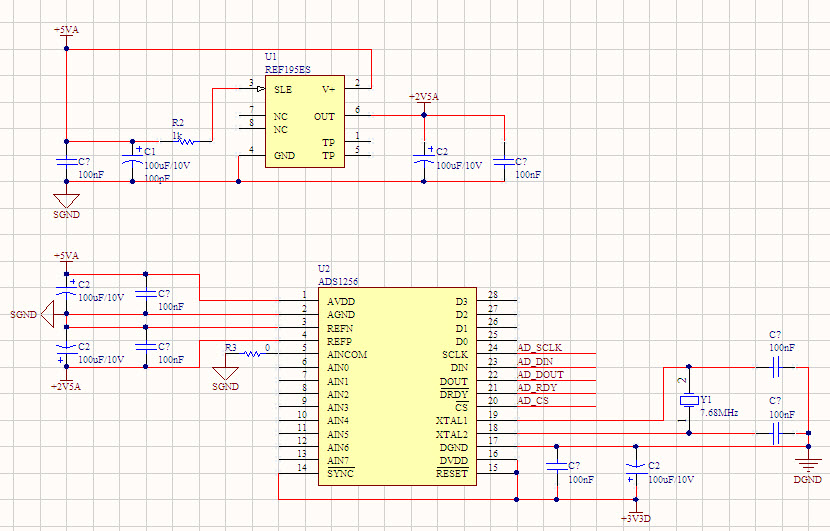Select the SGND arrow port left of AGND

48,314
